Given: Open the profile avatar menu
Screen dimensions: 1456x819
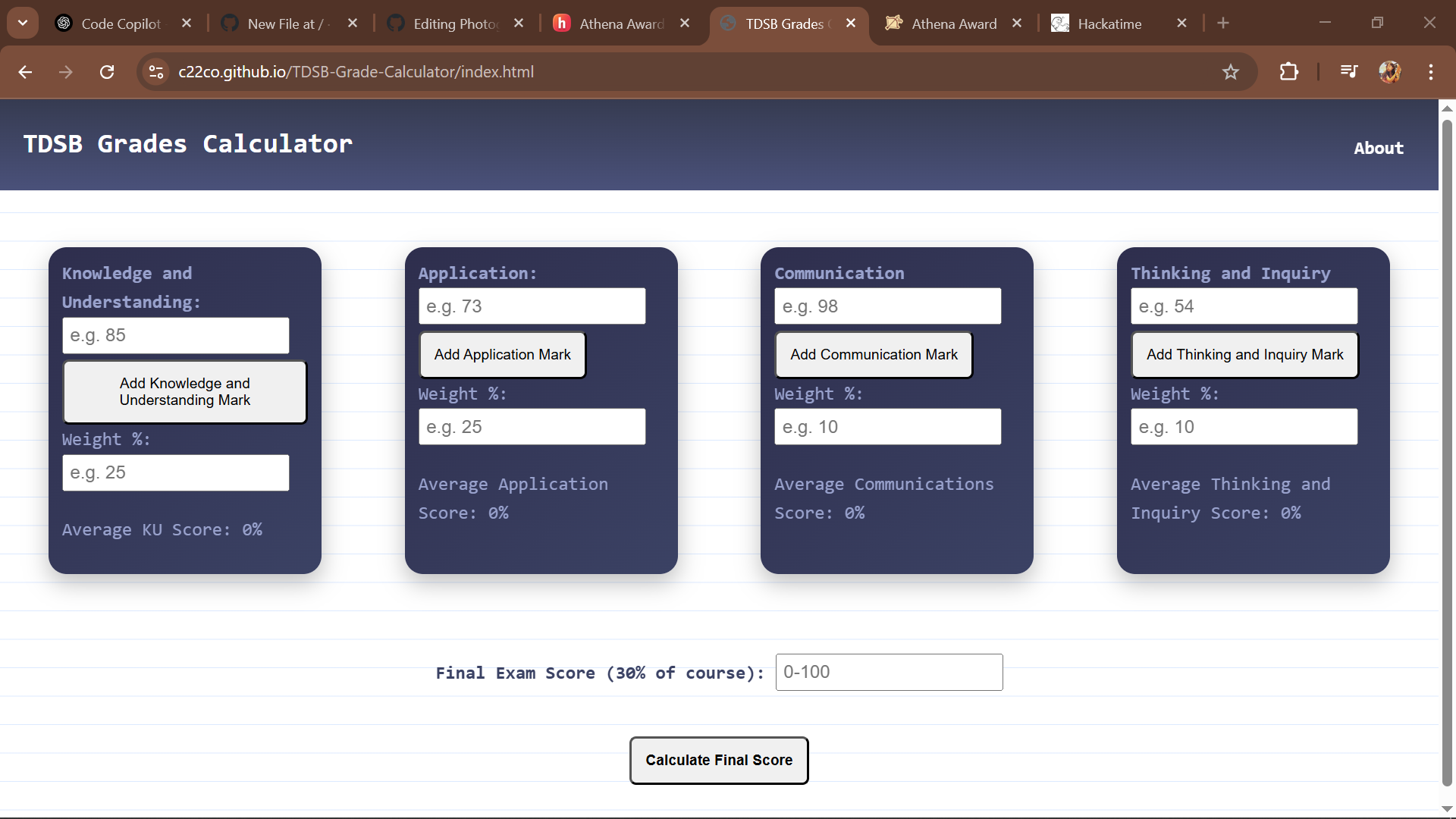Looking at the screenshot, I should coord(1390,72).
